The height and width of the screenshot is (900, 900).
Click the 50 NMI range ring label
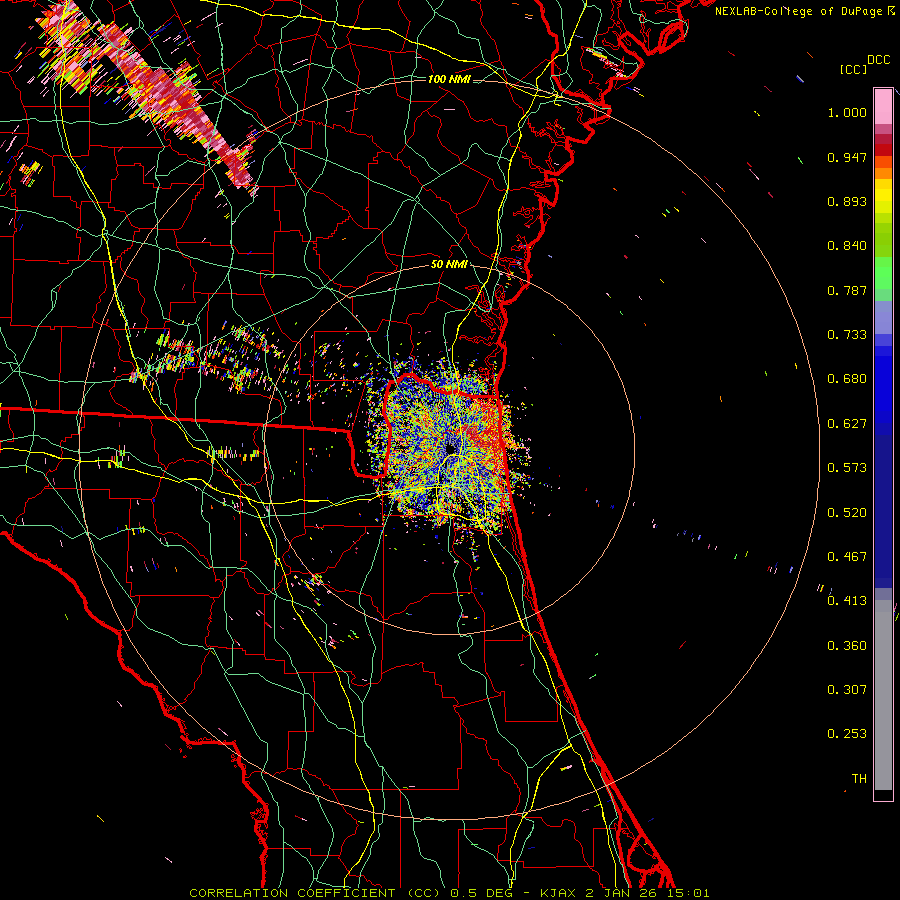pos(449,265)
